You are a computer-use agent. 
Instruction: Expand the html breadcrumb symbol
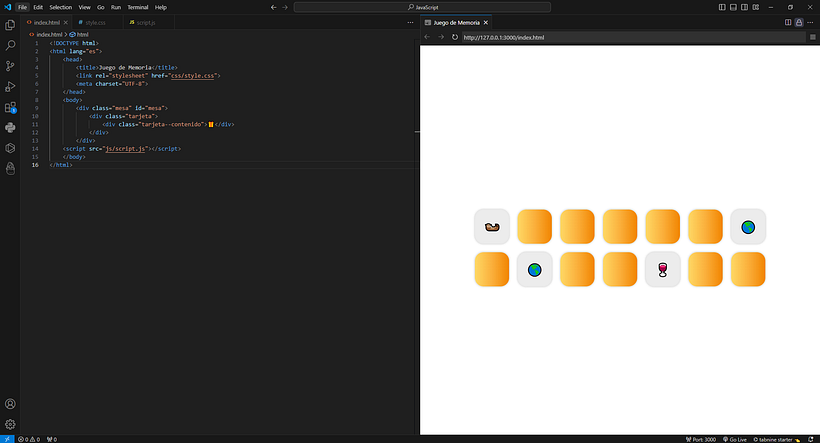click(79, 35)
